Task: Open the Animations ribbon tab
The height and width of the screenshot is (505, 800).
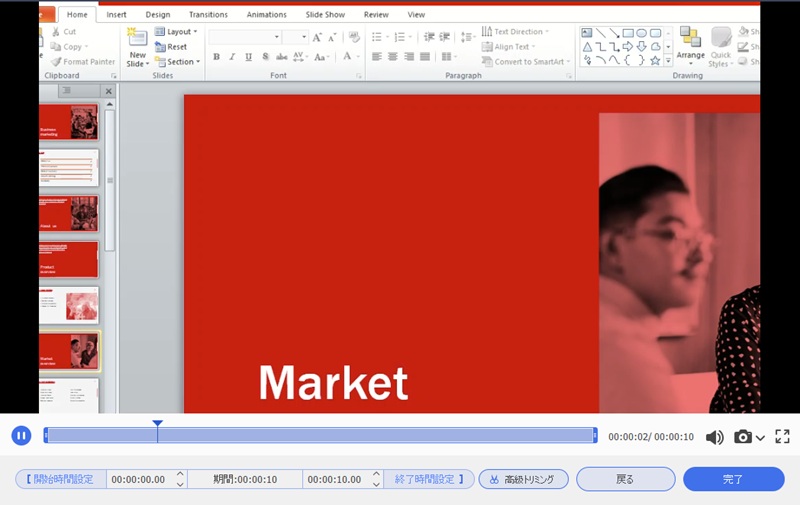Action: pos(266,15)
